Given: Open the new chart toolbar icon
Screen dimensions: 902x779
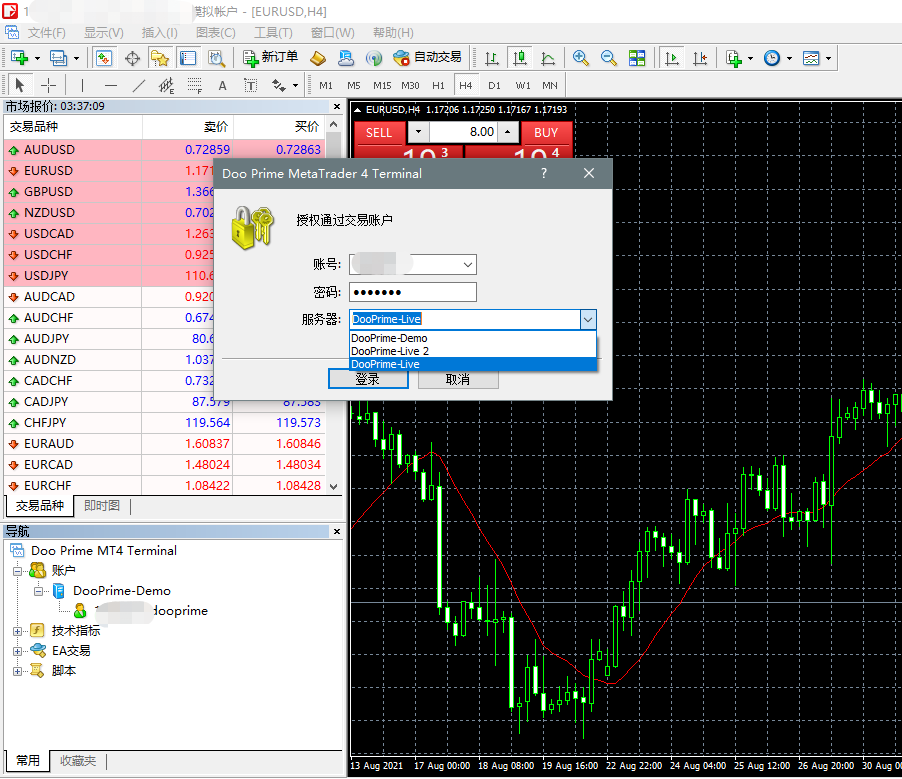Looking at the screenshot, I should 20,58.
